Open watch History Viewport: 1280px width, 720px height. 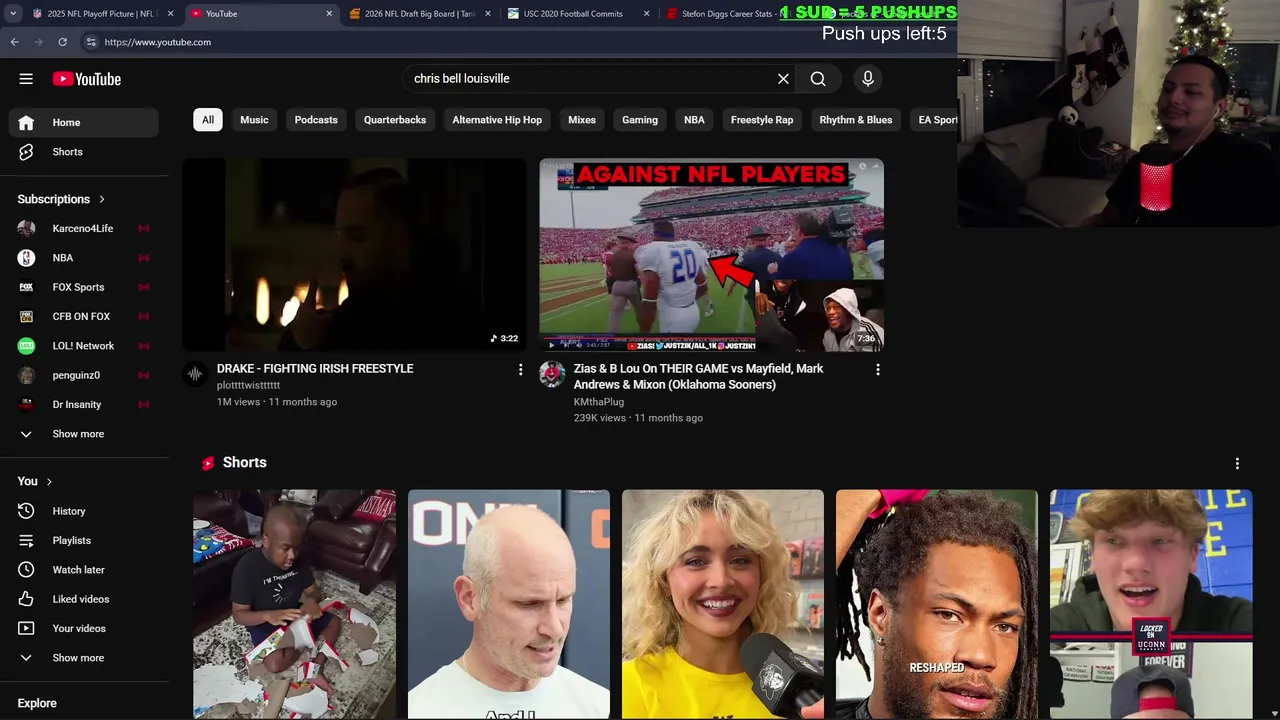(84, 511)
